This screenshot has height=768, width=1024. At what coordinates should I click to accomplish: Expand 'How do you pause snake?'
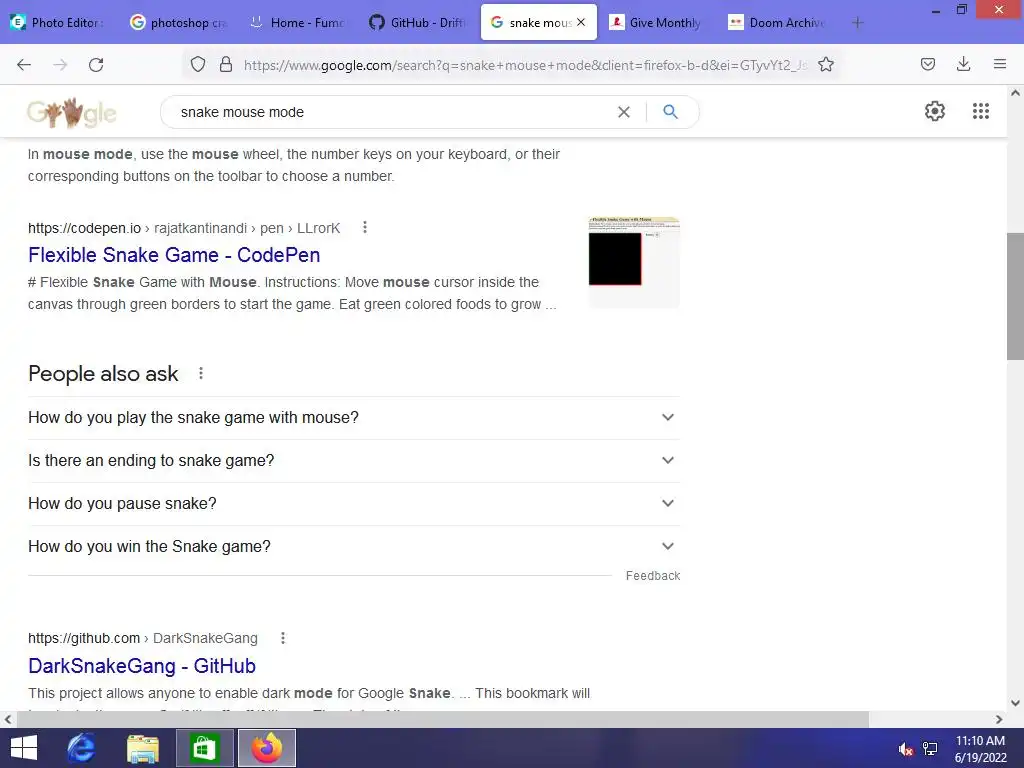(x=354, y=504)
